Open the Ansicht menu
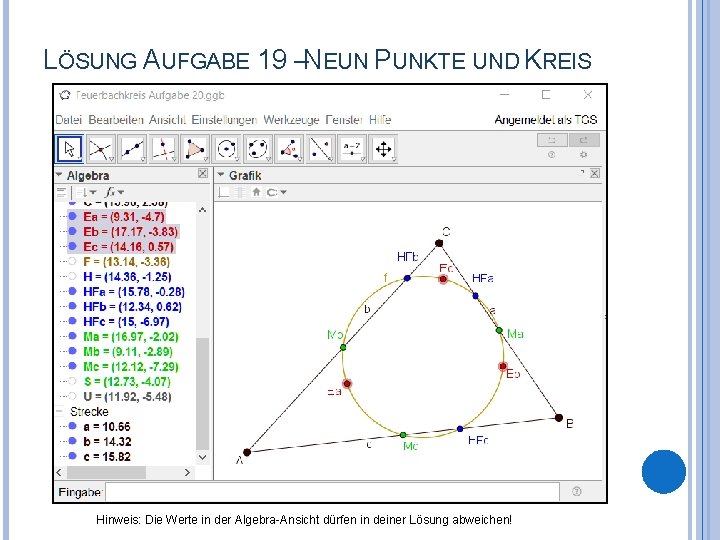This screenshot has height=540, width=720. 167,120
